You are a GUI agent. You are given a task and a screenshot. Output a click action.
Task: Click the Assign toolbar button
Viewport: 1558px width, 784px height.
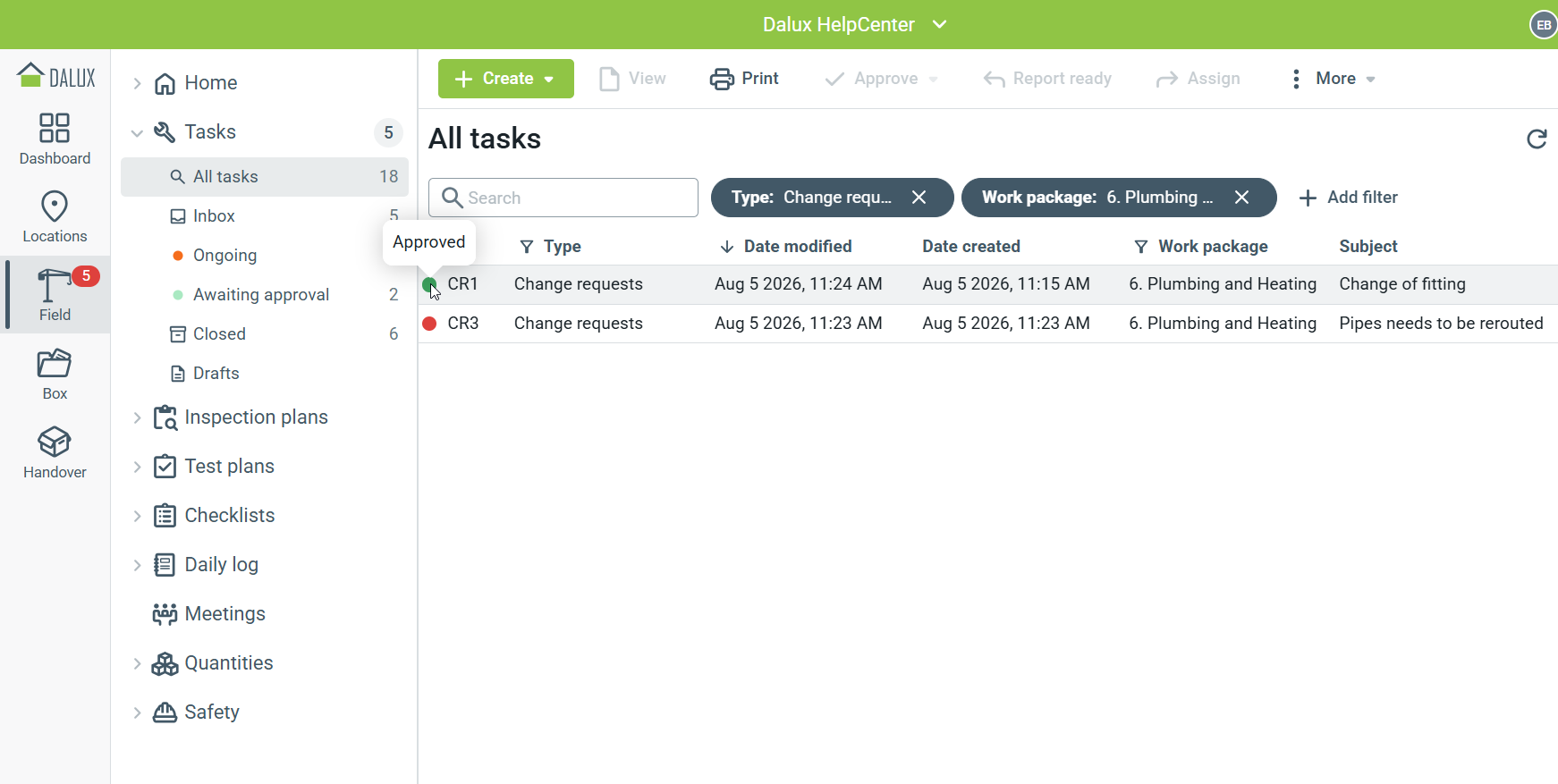pos(1198,79)
